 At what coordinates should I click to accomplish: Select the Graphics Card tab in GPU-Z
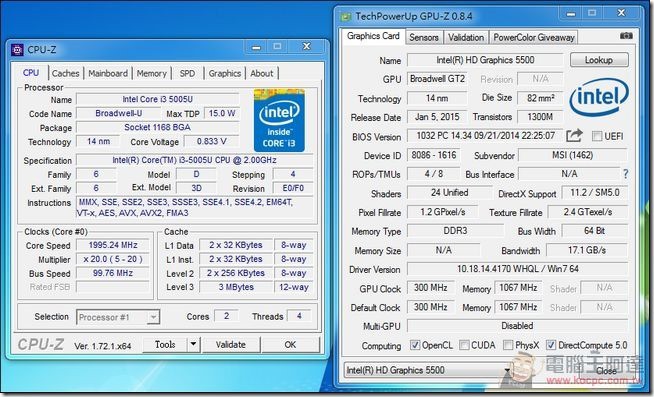click(x=373, y=36)
